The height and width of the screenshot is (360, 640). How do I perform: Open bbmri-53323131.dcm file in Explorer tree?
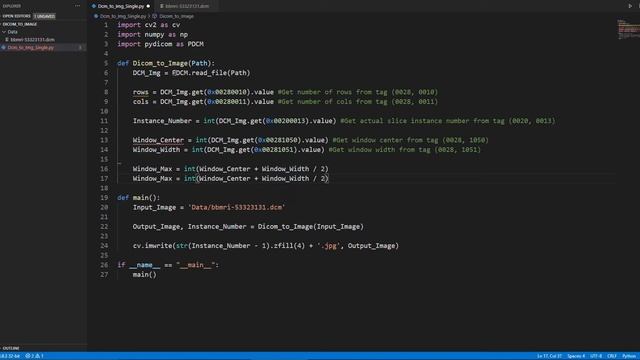32,40
